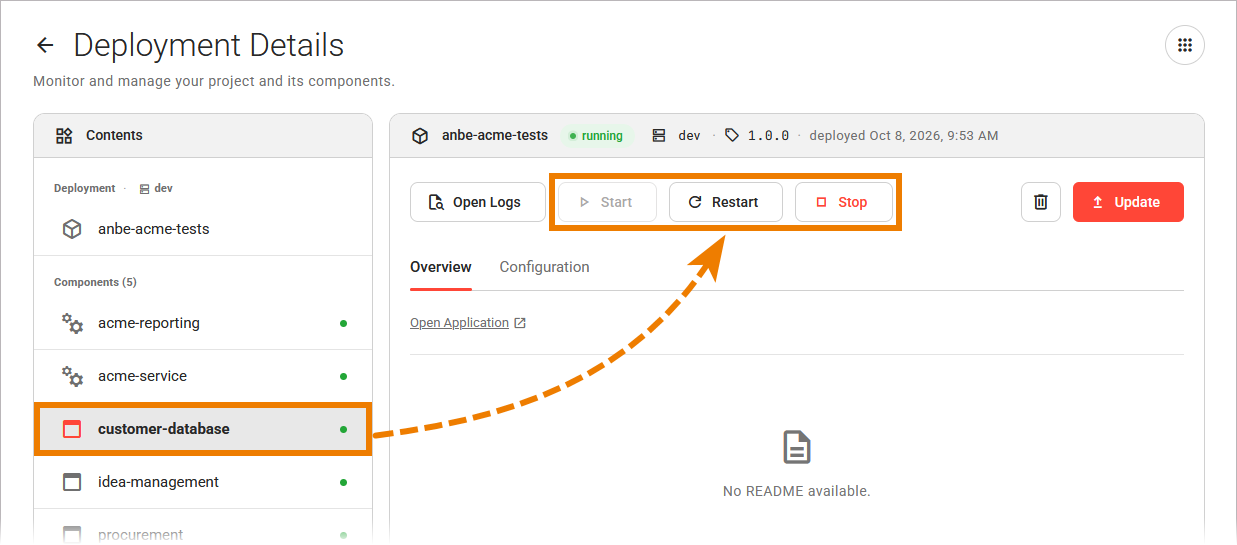Screen dimensions: 1237x545
Task: Click the customer-database window icon
Action: point(72,429)
